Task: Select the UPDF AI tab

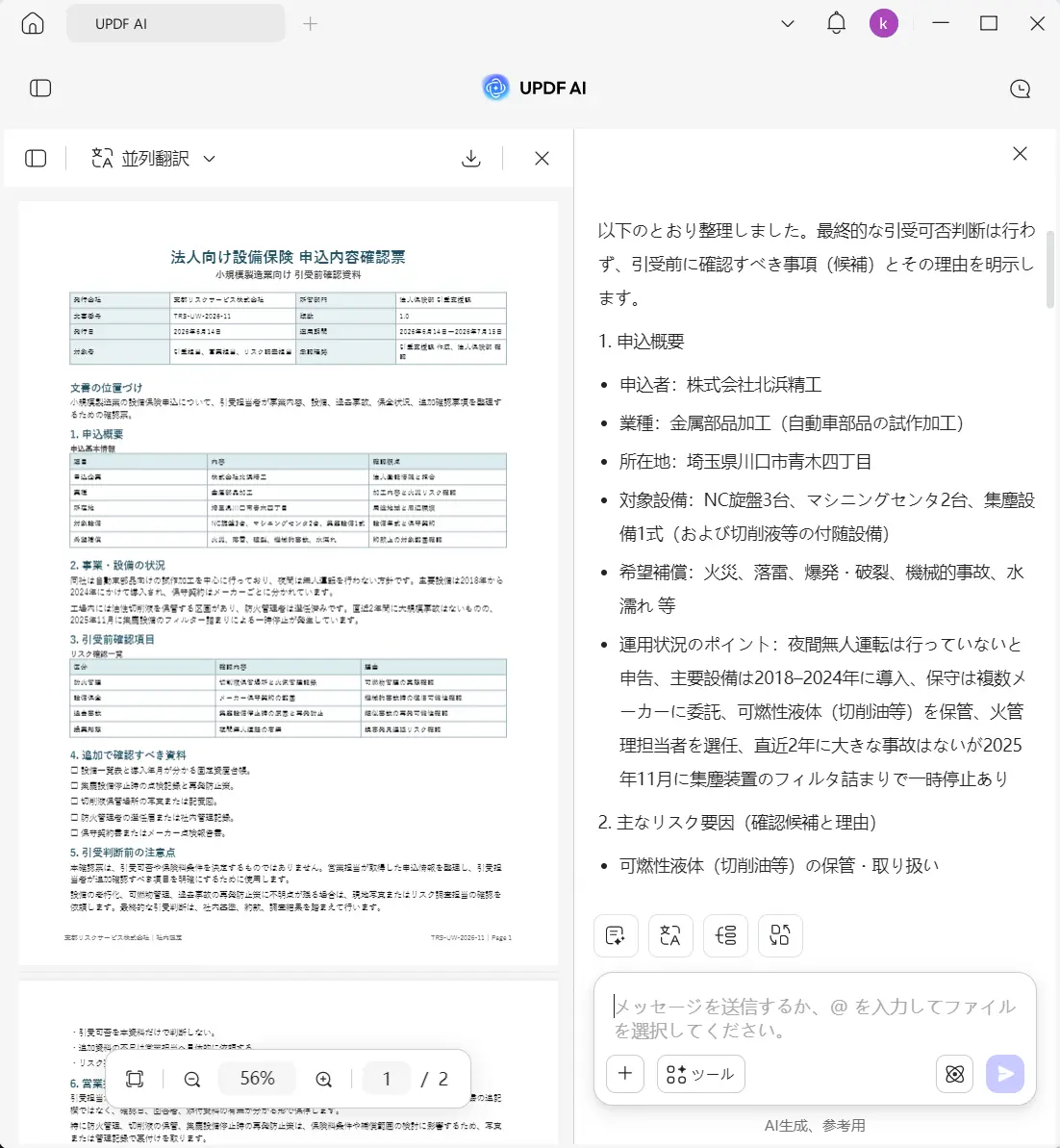Action: click(176, 23)
